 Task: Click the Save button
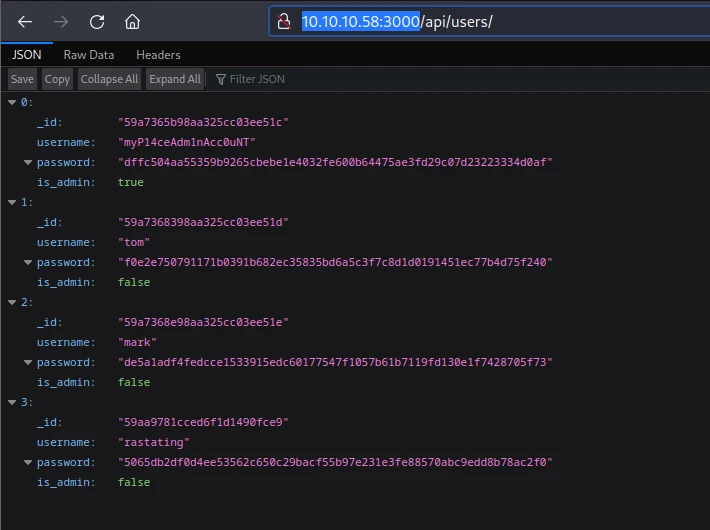pos(22,79)
